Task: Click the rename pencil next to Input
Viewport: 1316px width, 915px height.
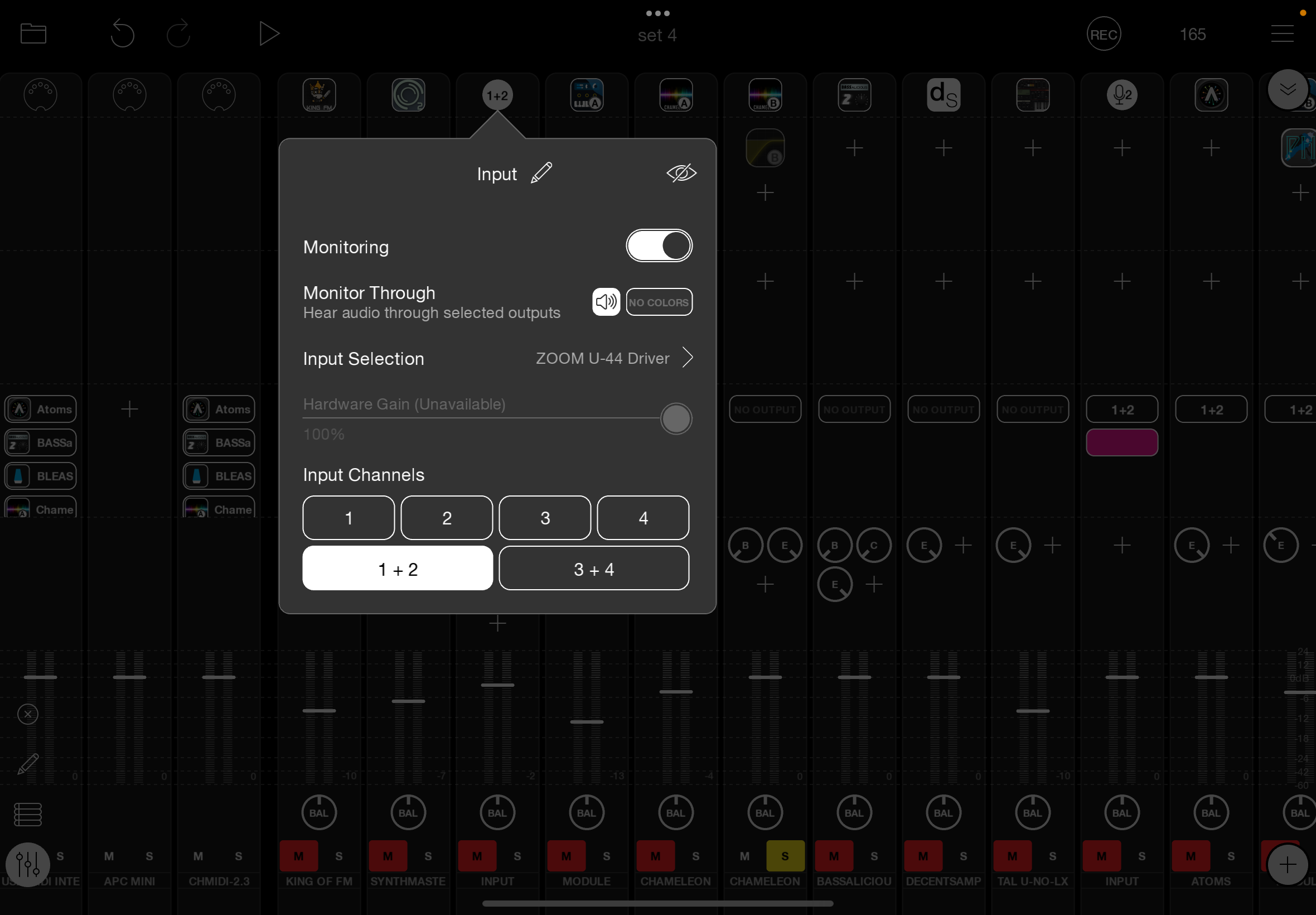Action: click(x=540, y=172)
